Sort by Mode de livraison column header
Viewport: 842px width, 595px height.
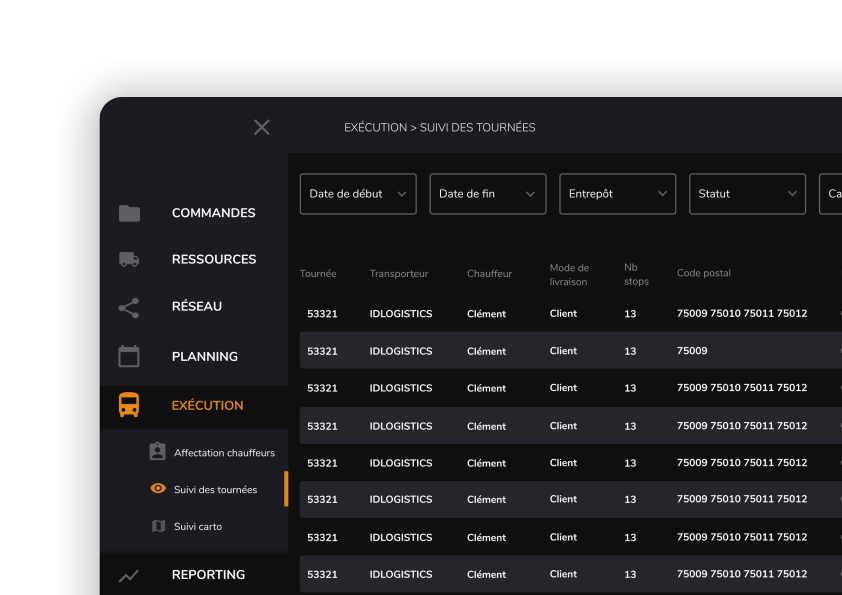point(569,274)
